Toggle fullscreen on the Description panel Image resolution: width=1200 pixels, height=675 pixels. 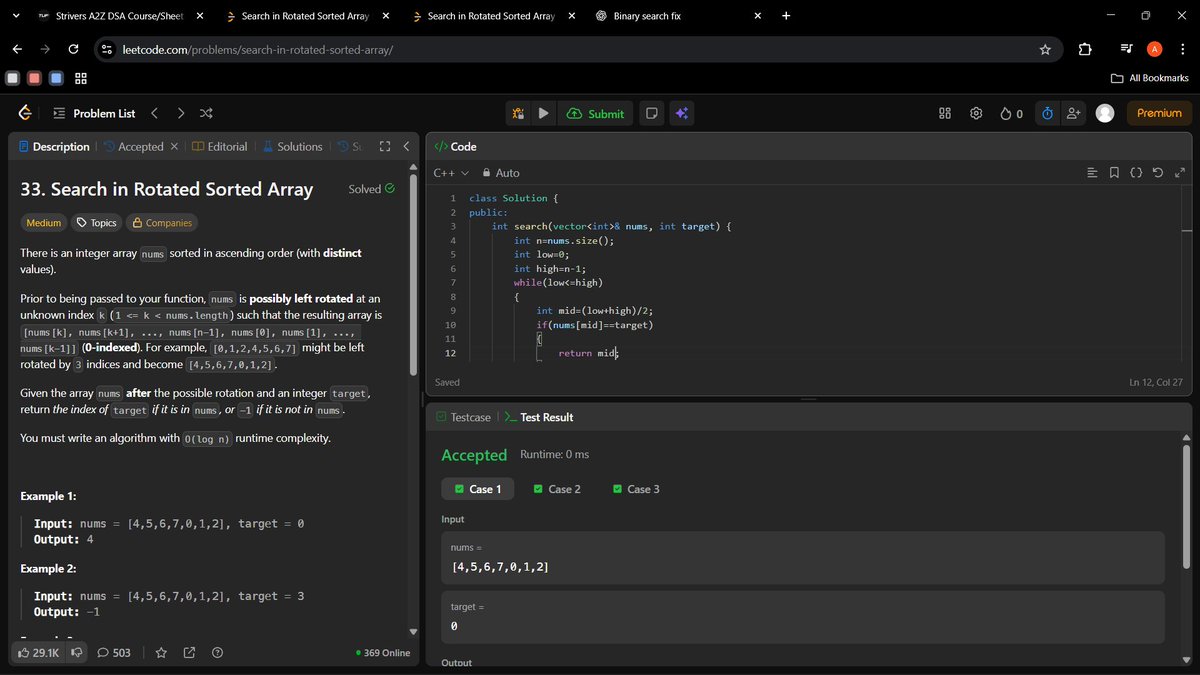tap(384, 146)
